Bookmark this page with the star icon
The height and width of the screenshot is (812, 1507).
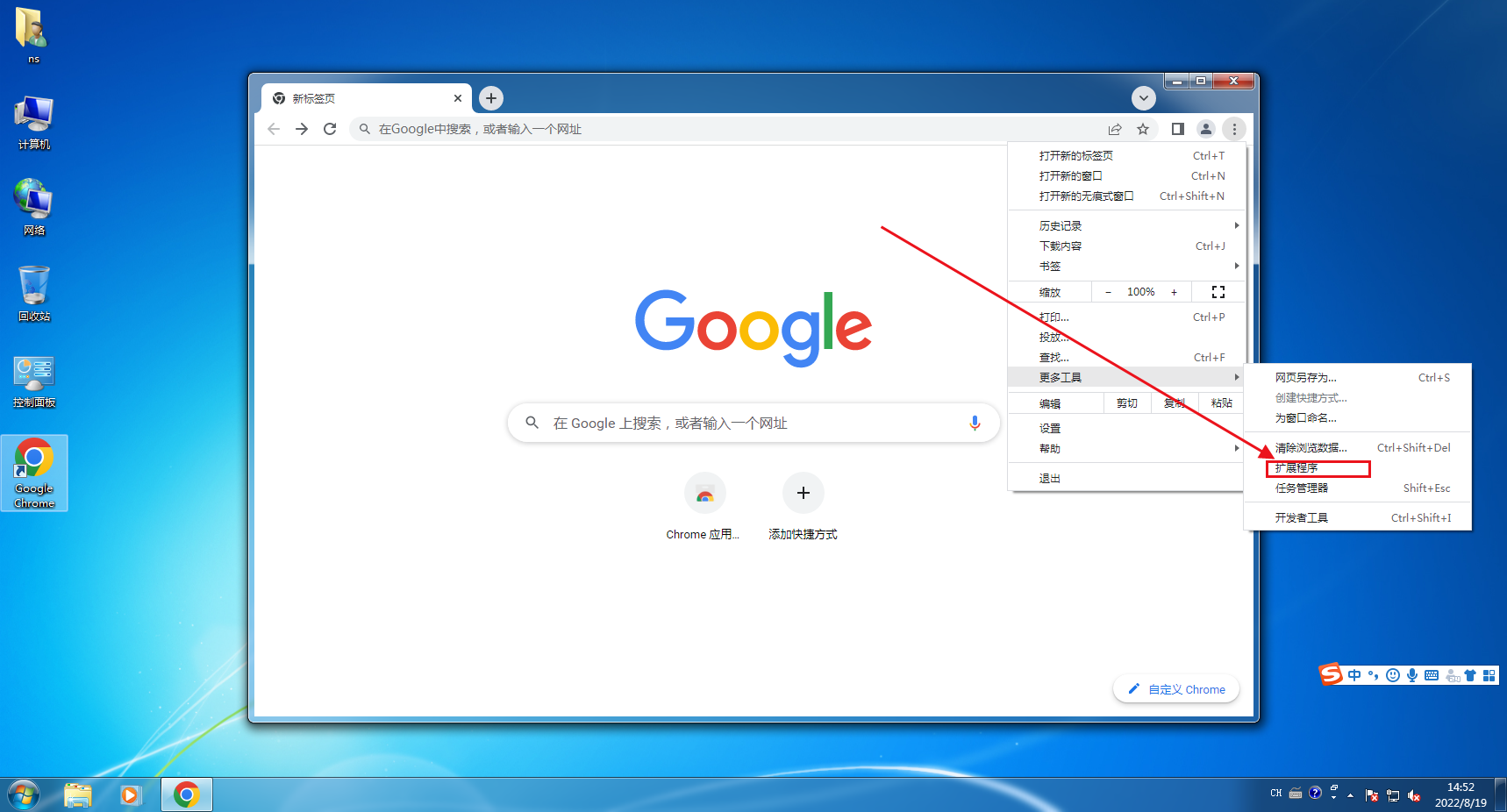pos(1143,129)
